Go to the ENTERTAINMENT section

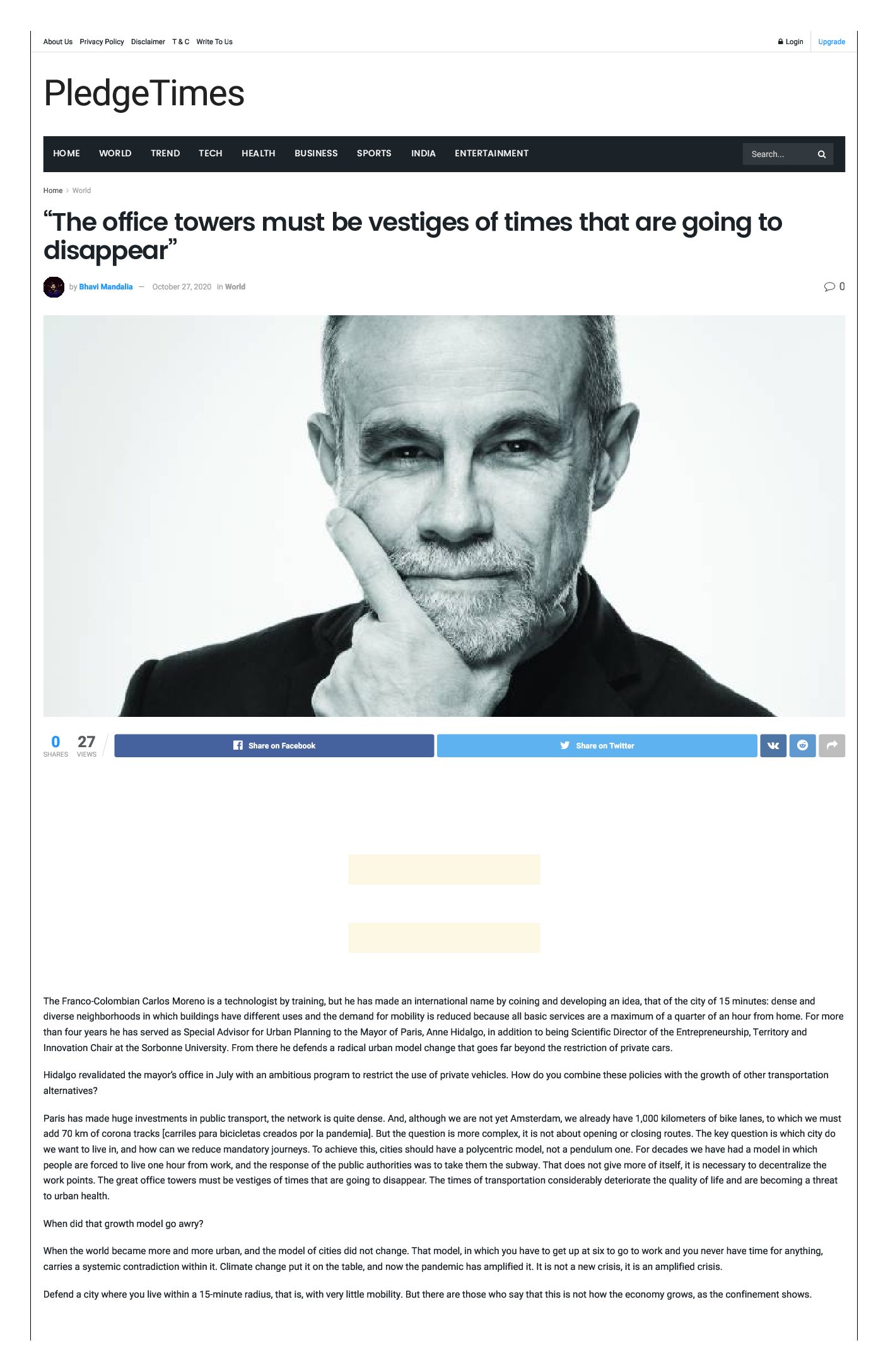tap(491, 153)
